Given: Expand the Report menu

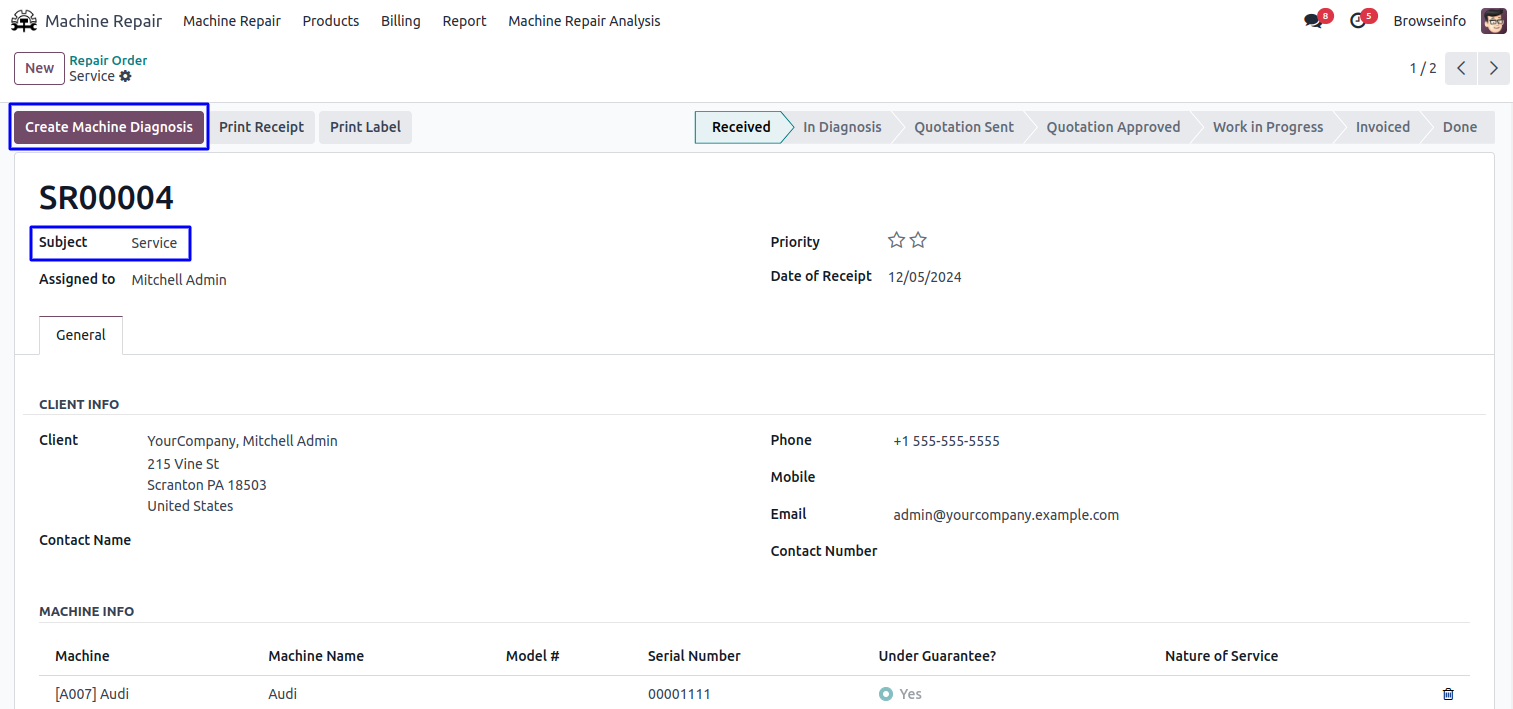Looking at the screenshot, I should 464,21.
